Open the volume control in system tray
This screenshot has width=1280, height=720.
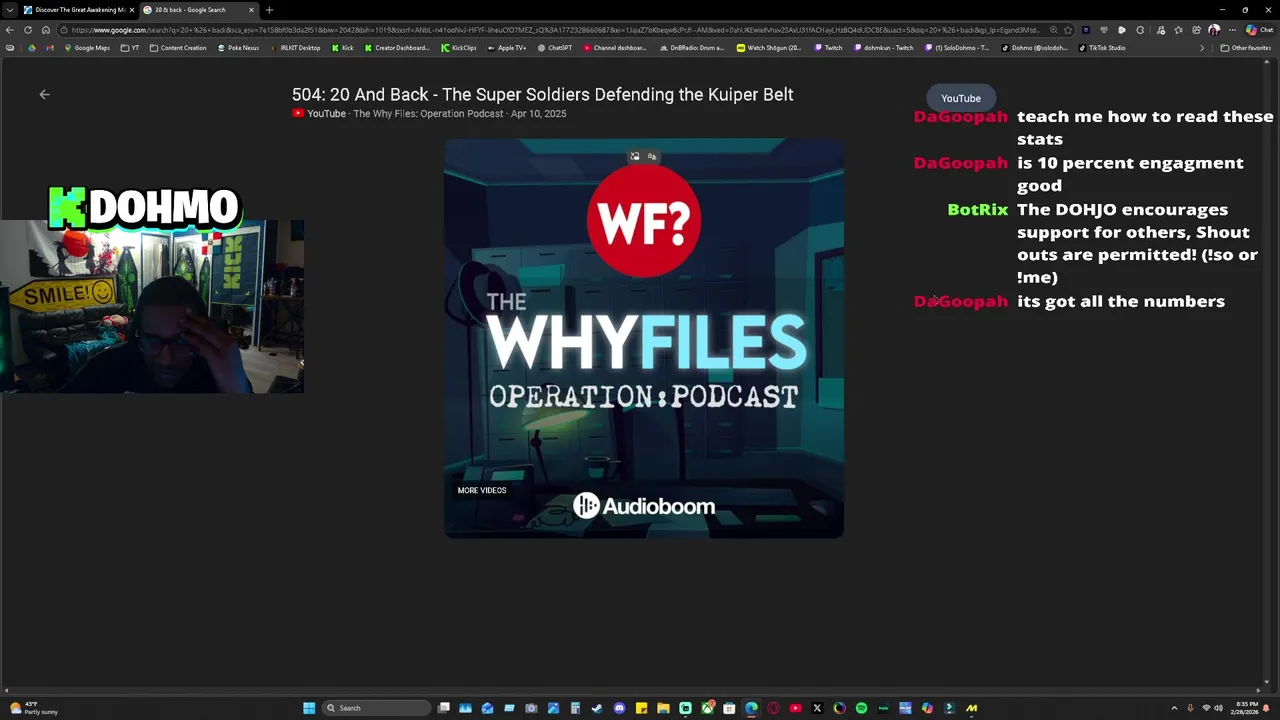coord(1218,708)
